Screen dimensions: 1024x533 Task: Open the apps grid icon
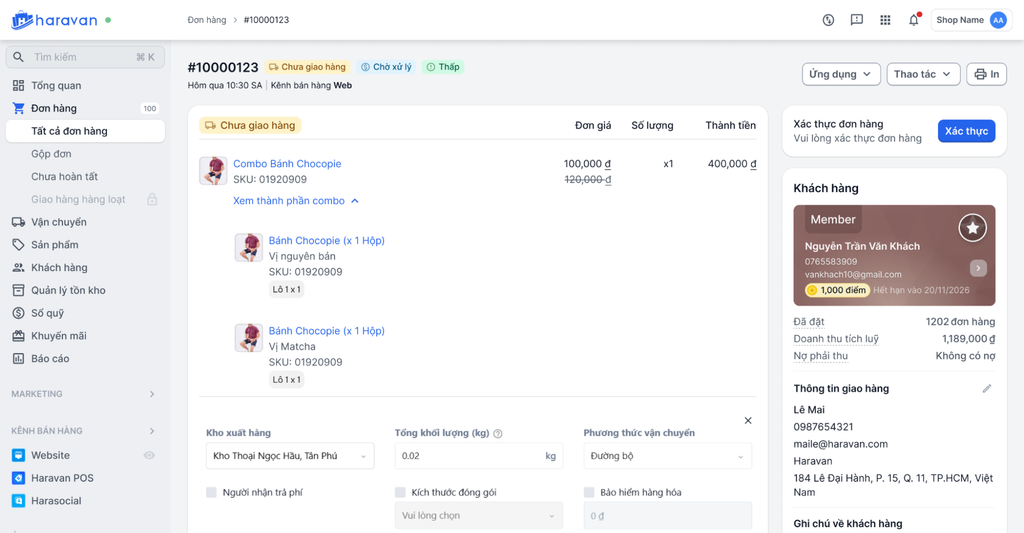pyautogui.click(x=885, y=20)
